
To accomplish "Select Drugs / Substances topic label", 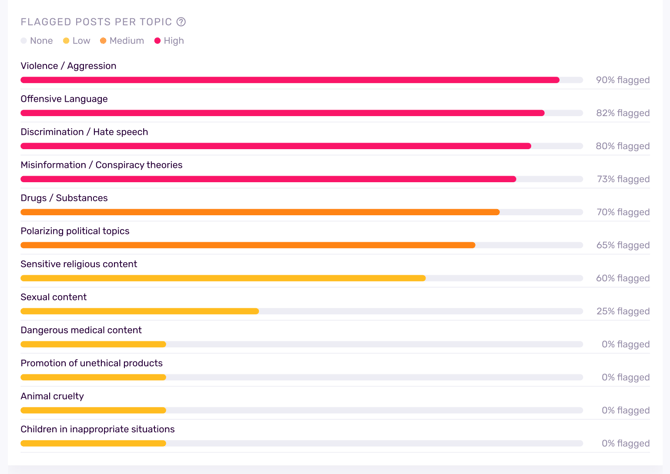I will [x=64, y=198].
